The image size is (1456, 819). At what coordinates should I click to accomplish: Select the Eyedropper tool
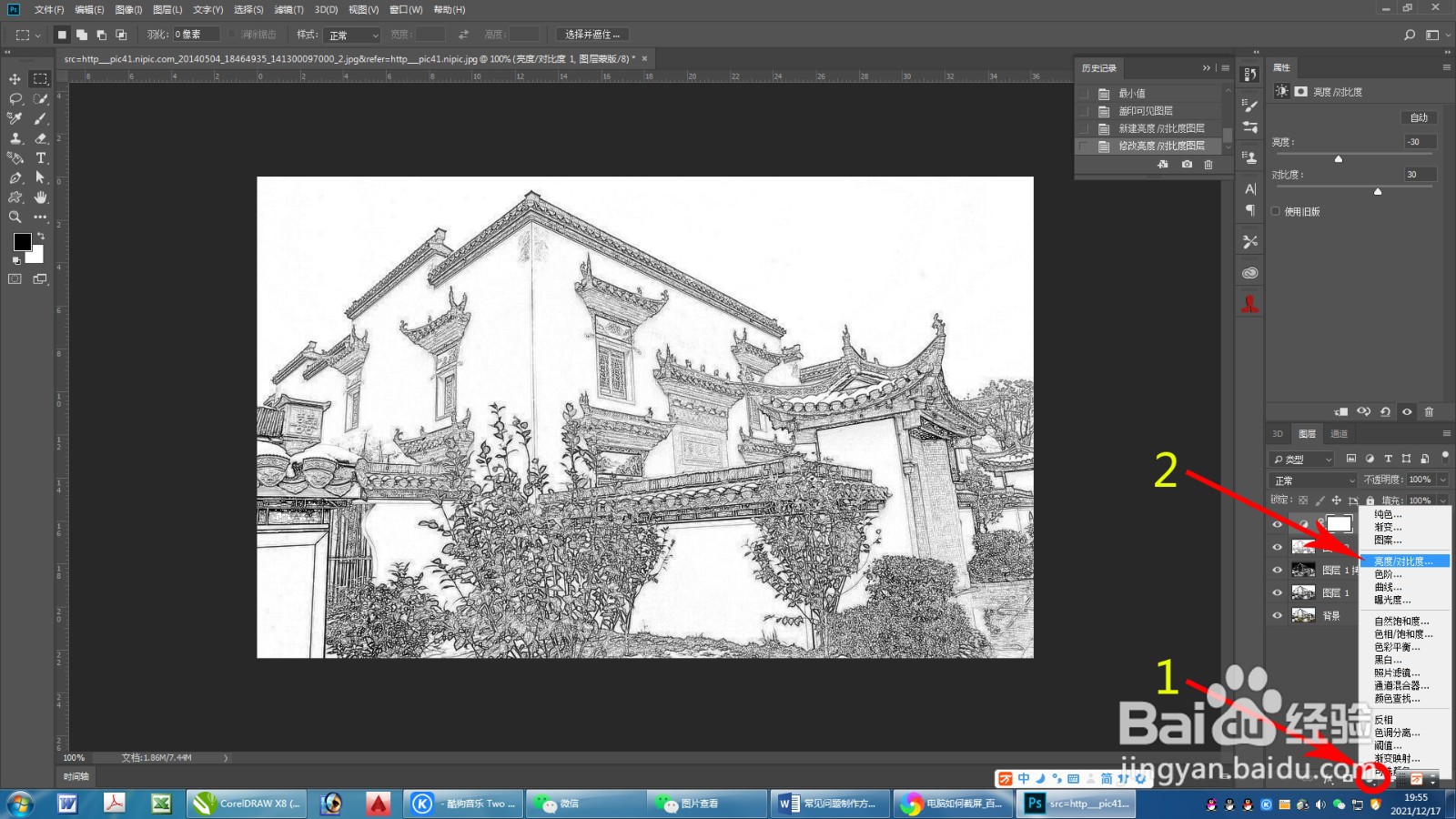(15, 118)
